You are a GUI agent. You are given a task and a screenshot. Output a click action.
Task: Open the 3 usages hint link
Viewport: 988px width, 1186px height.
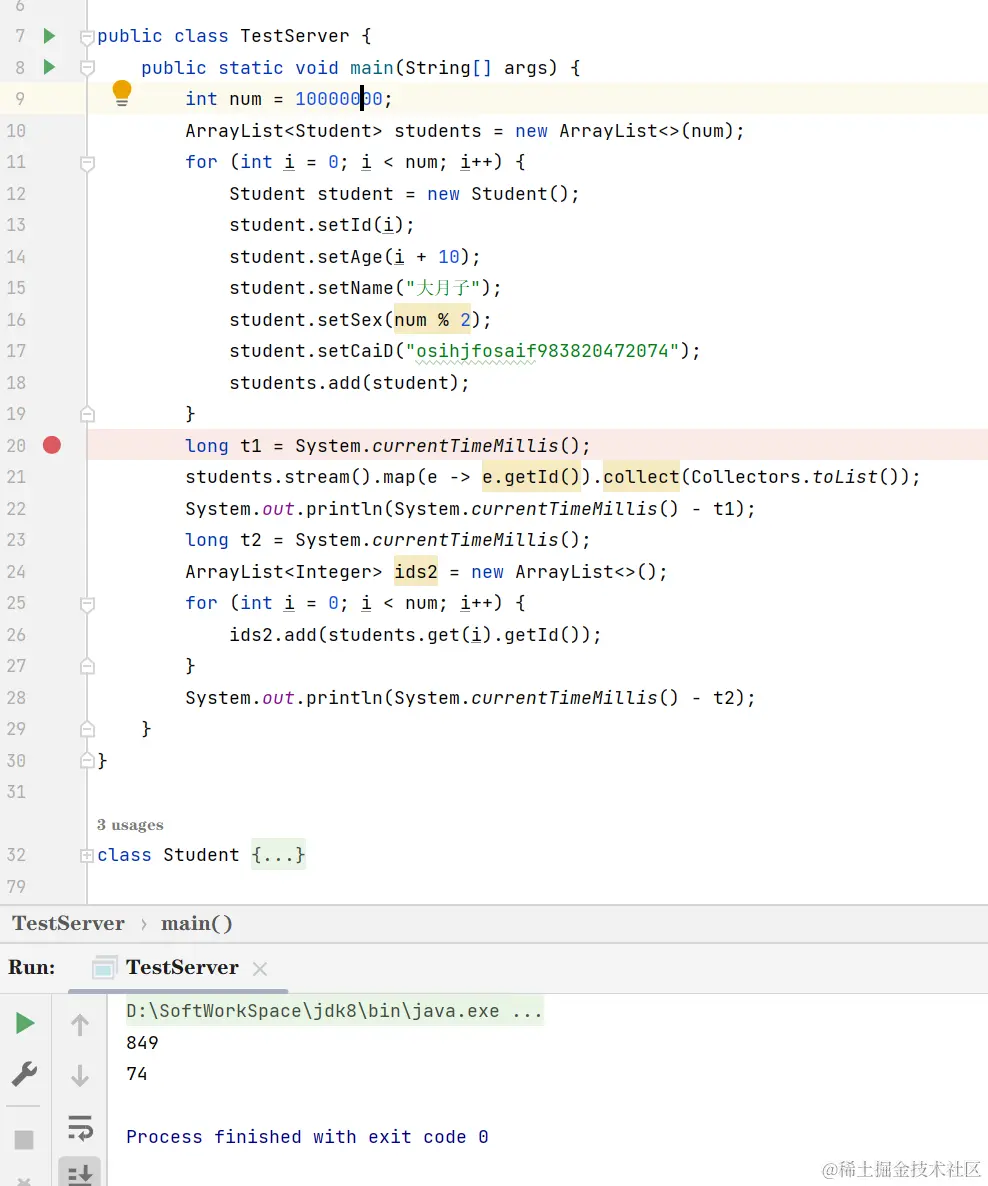pos(130,825)
